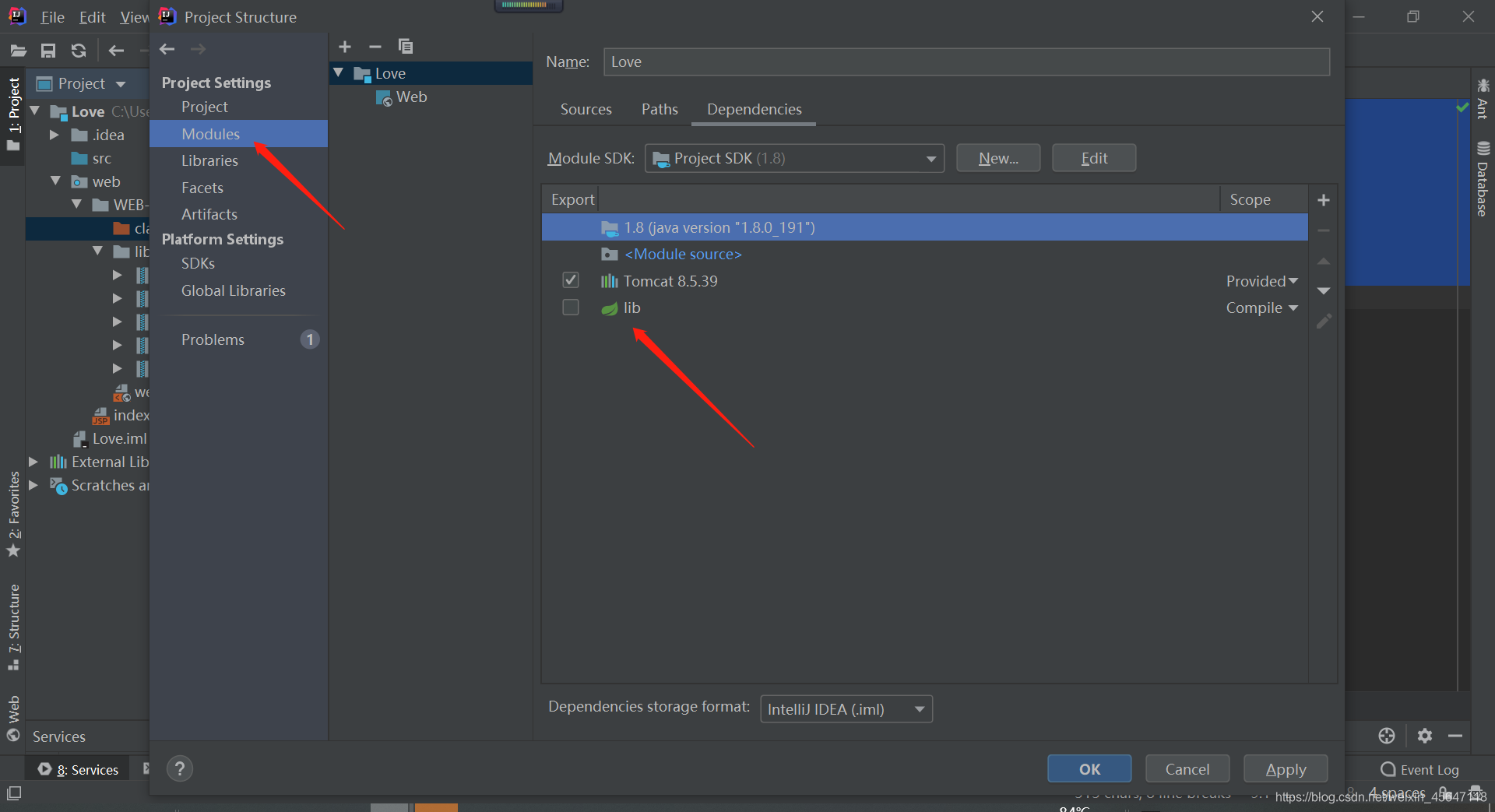Click Services panel crosshair locate icon
Screen dimensions: 1495x812
coord(1386,736)
